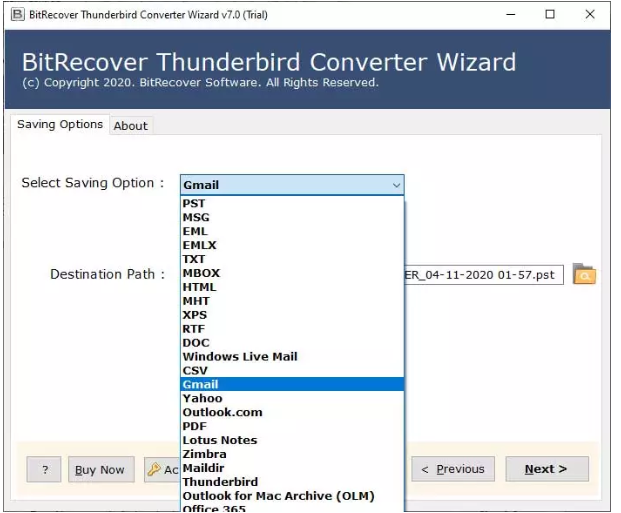This screenshot has width=621, height=513.
Task: Choose MSG from the saving option list
Action: tap(292, 217)
